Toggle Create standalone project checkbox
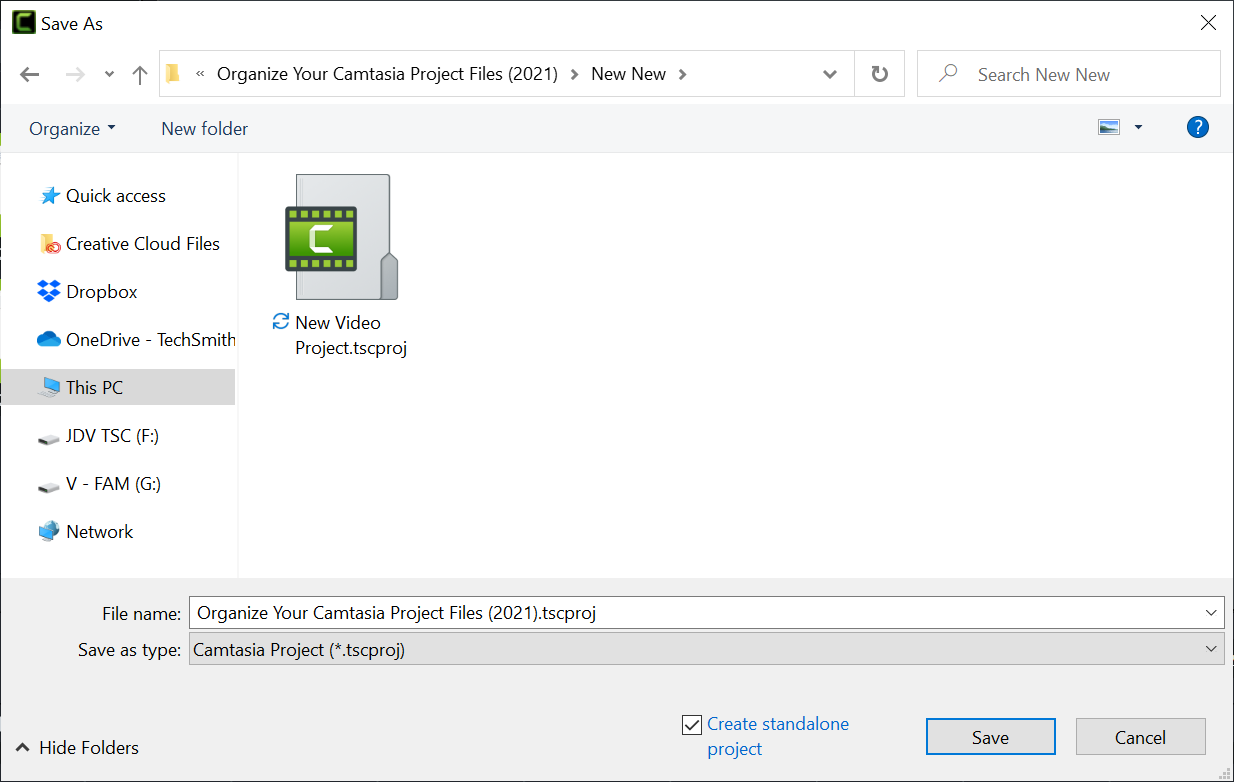This screenshot has width=1234, height=782. pyautogui.click(x=692, y=725)
